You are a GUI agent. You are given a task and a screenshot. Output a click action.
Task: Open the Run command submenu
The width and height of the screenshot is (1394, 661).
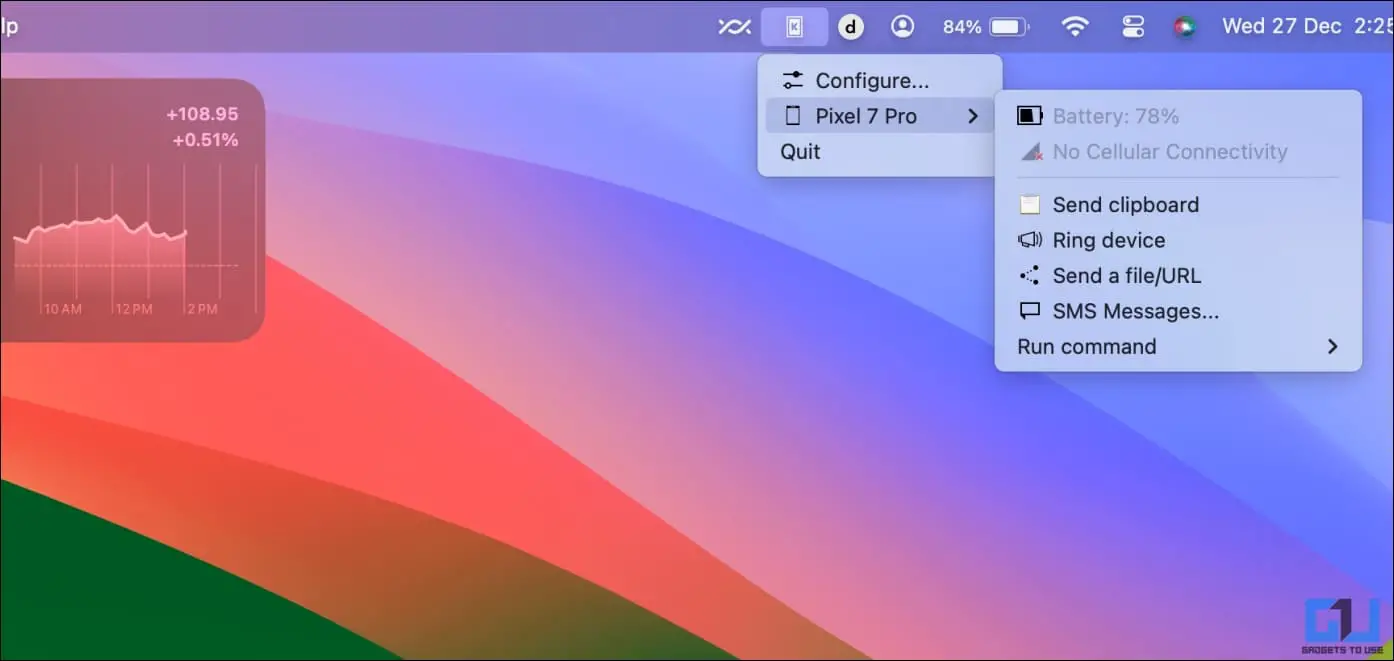(1086, 347)
